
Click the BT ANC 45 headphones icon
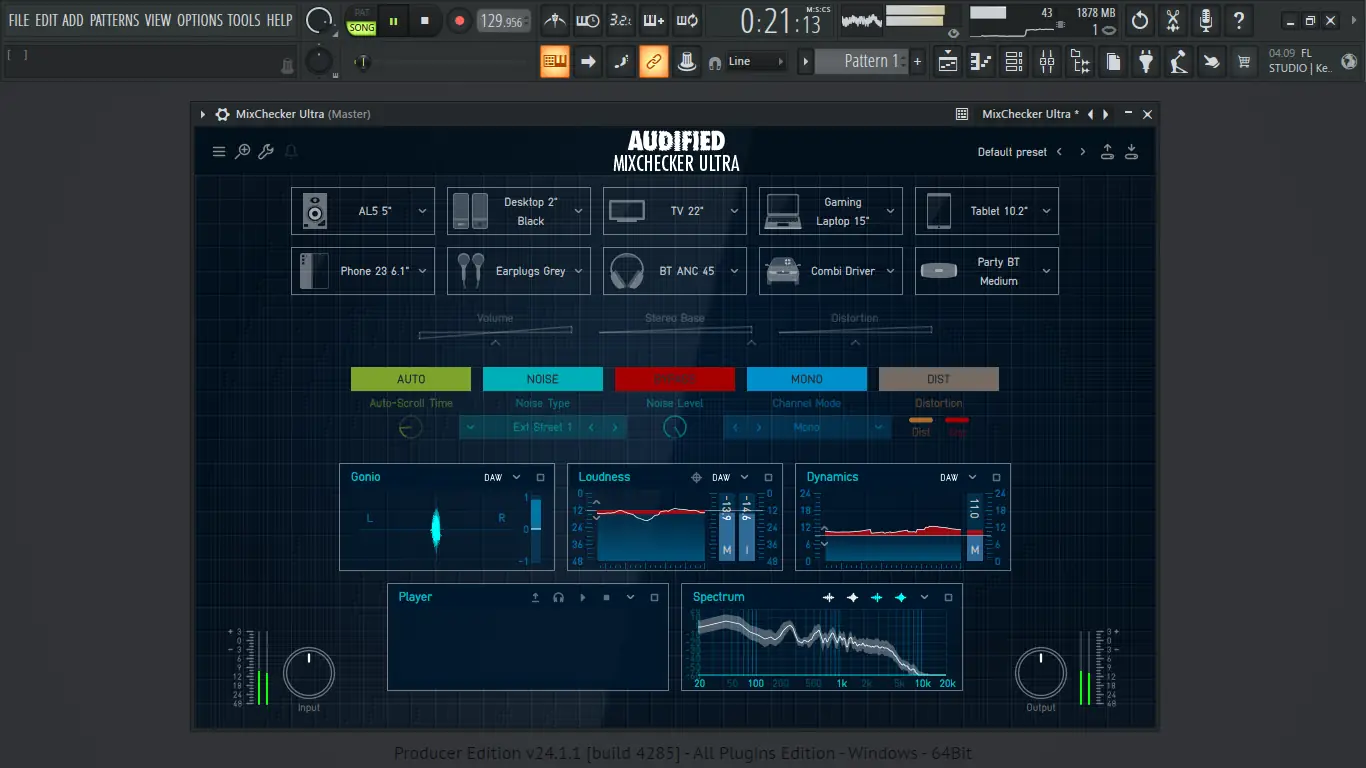pyautogui.click(x=626, y=271)
